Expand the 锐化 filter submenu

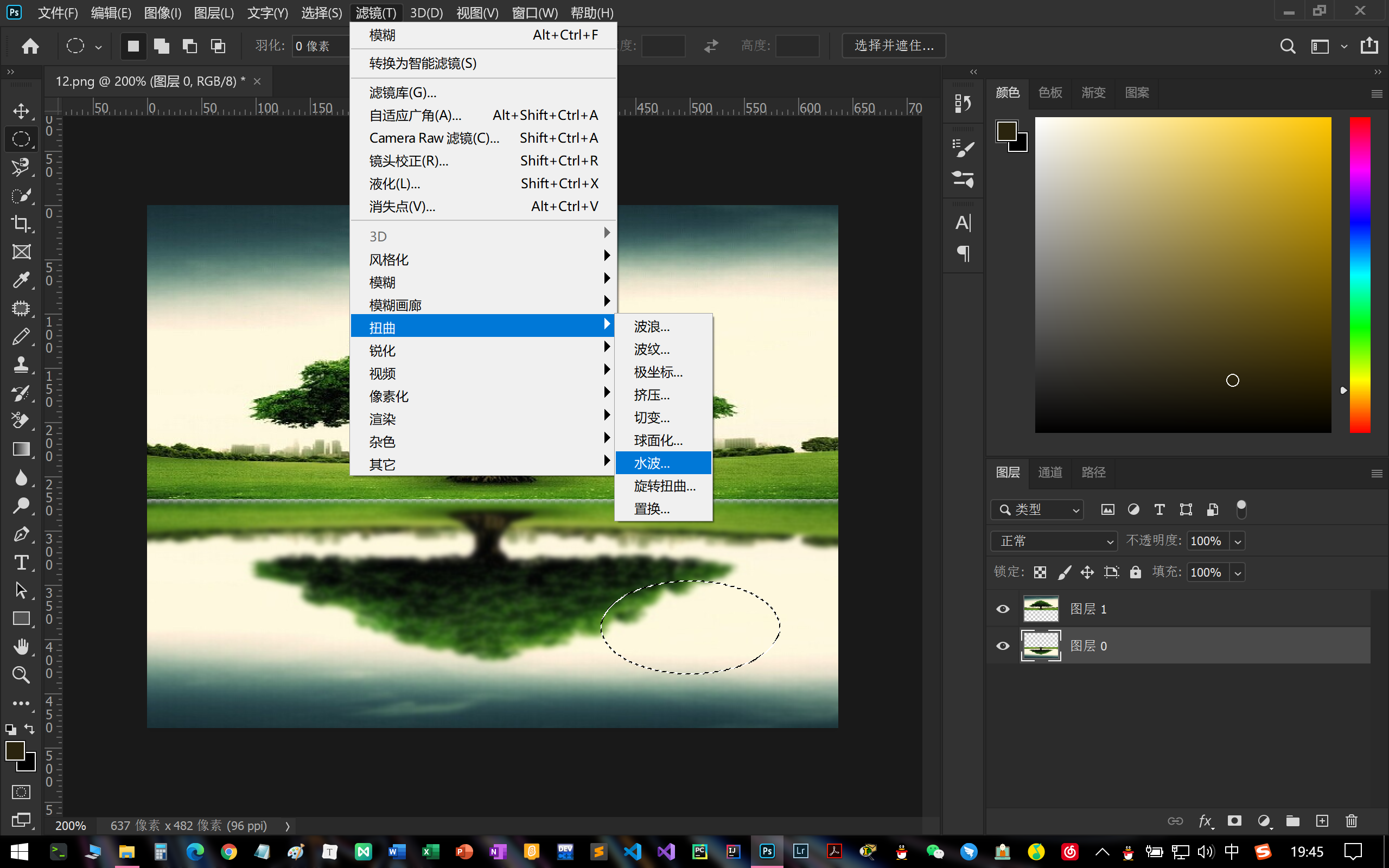click(x=483, y=350)
